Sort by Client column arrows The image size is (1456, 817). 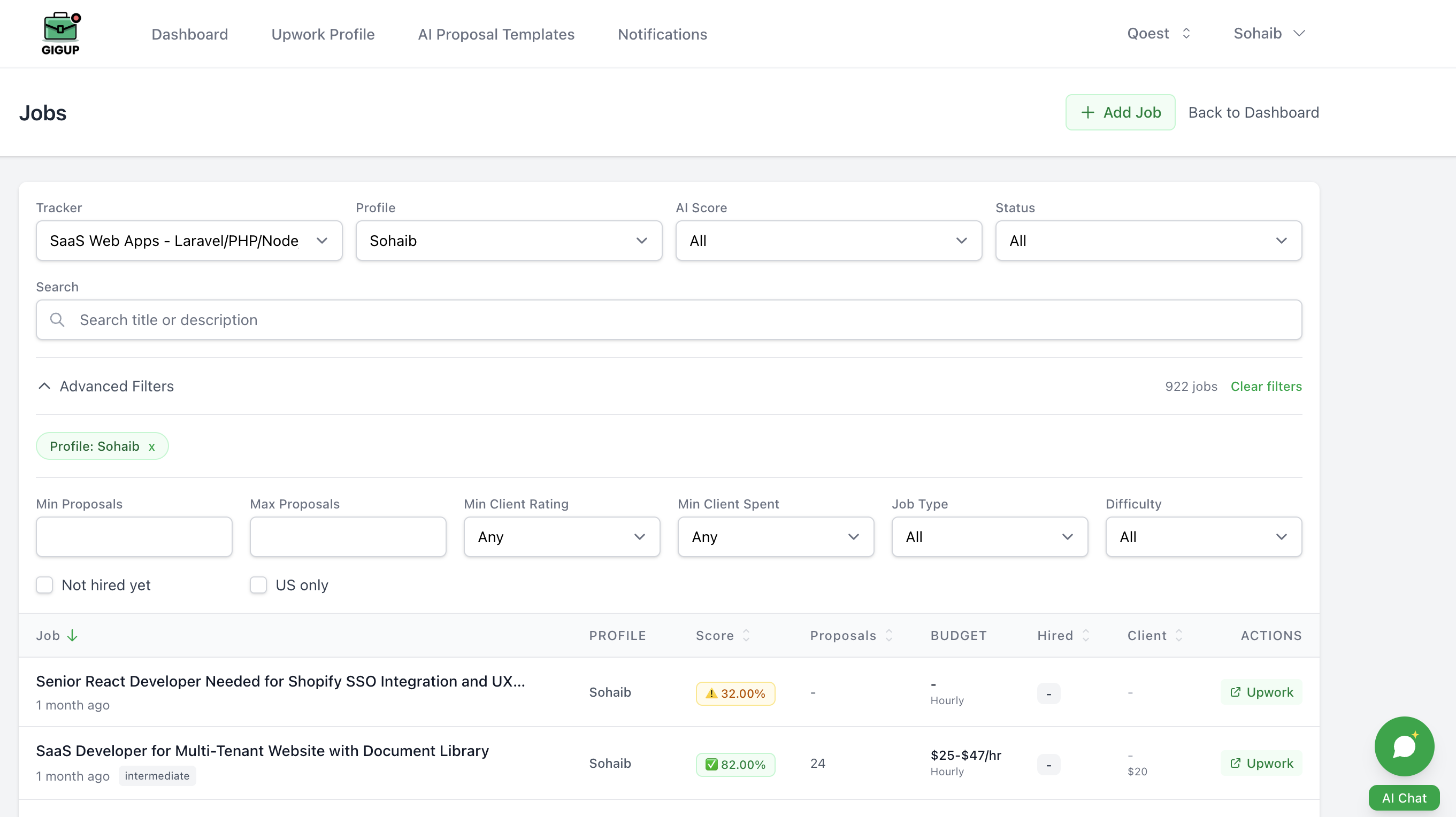[1179, 636]
